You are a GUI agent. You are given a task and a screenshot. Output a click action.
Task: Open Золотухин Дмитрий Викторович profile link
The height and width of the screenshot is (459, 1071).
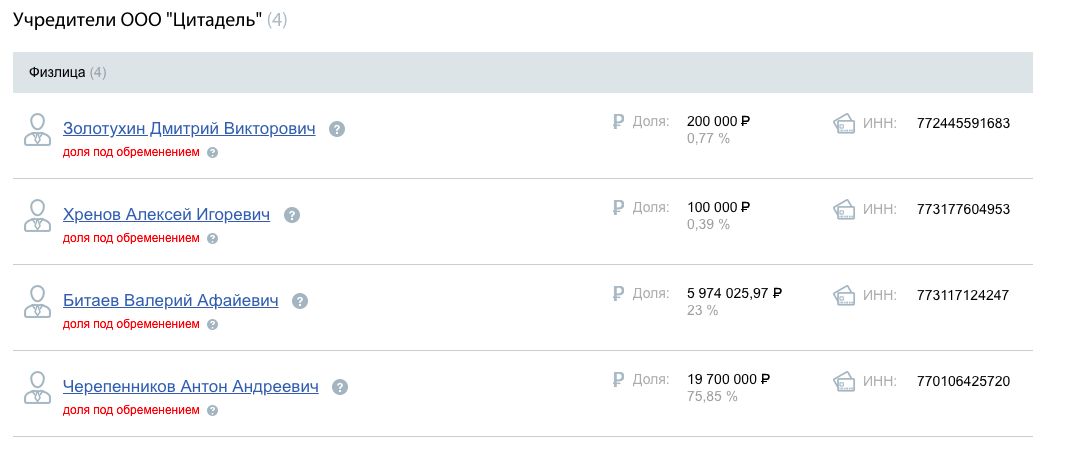(189, 129)
